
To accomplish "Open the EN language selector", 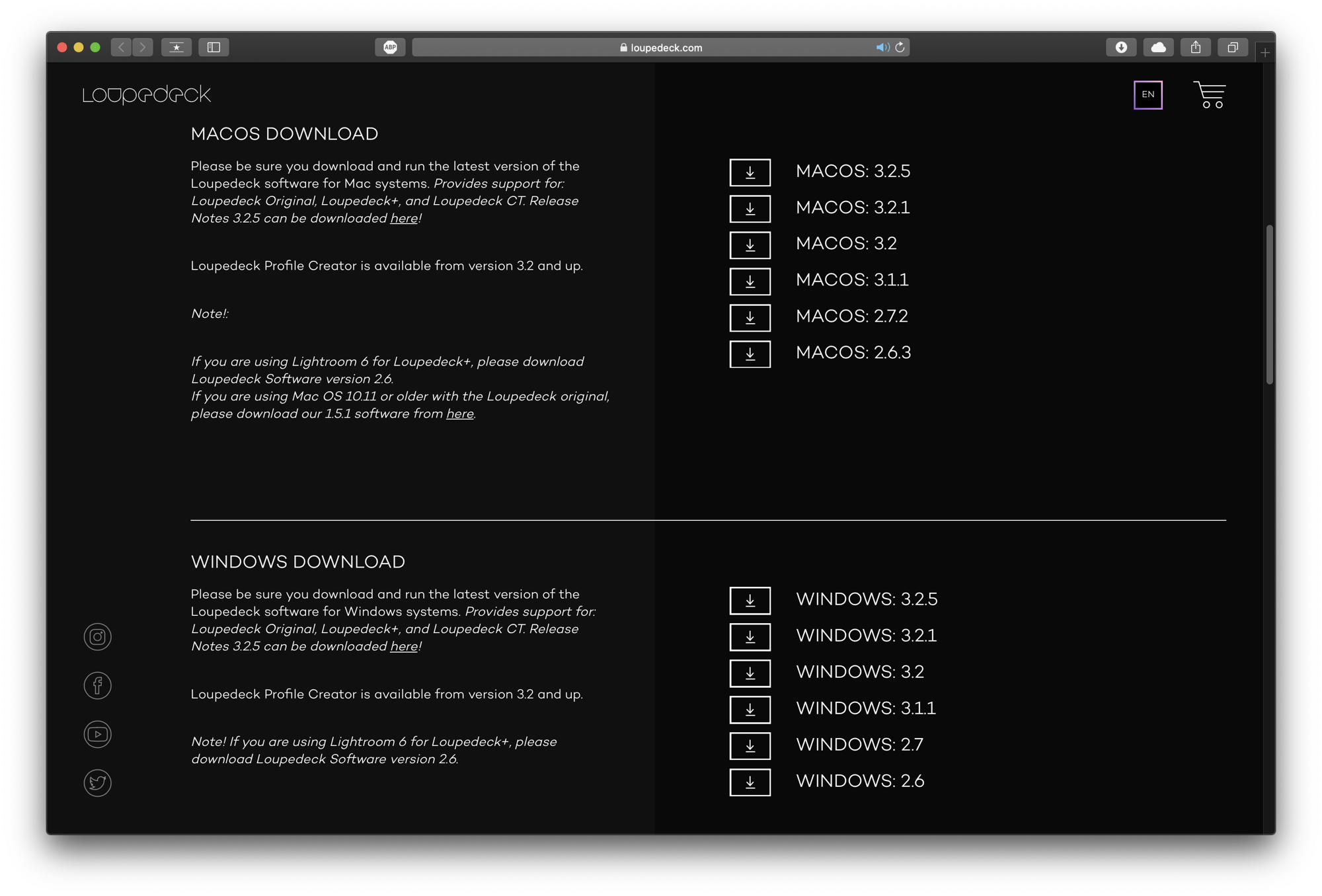I will tap(1147, 94).
